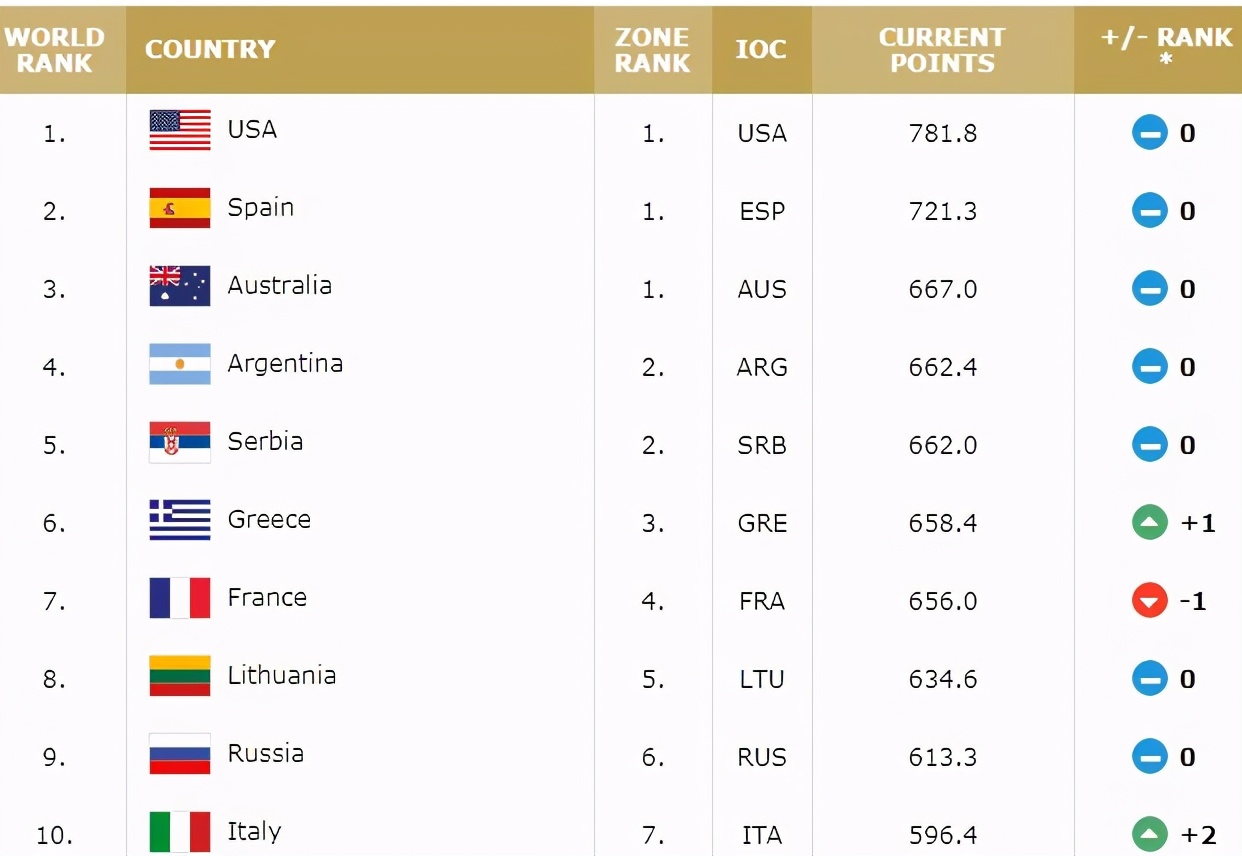The height and width of the screenshot is (856, 1242).
Task: Click the Zone Rank column header
Action: pyautogui.click(x=652, y=50)
